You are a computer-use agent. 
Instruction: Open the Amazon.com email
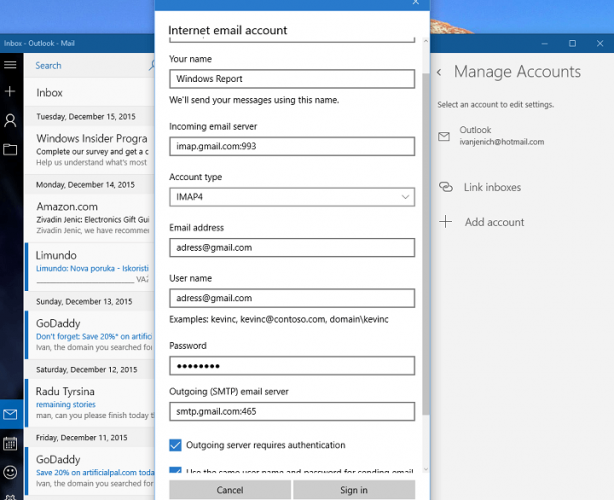click(x=90, y=218)
